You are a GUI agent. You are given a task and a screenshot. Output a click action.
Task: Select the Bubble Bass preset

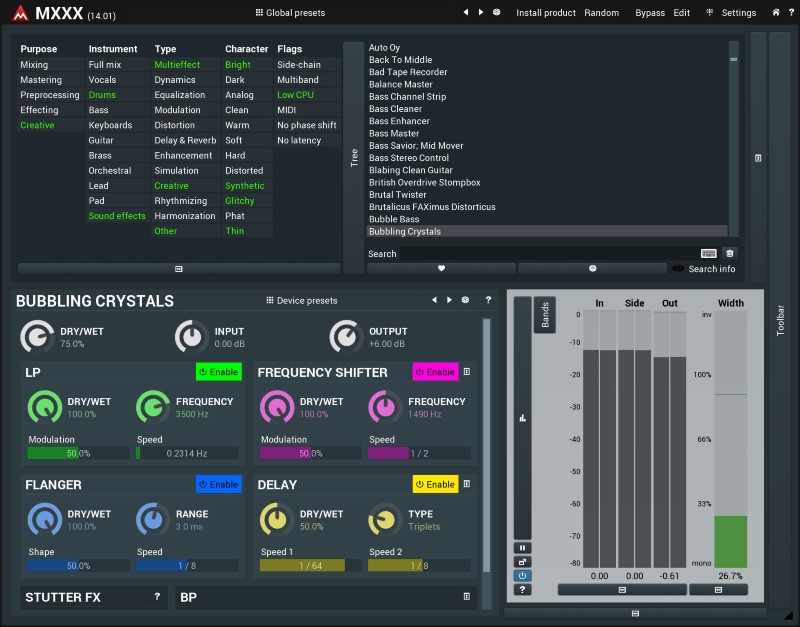[x=394, y=219]
